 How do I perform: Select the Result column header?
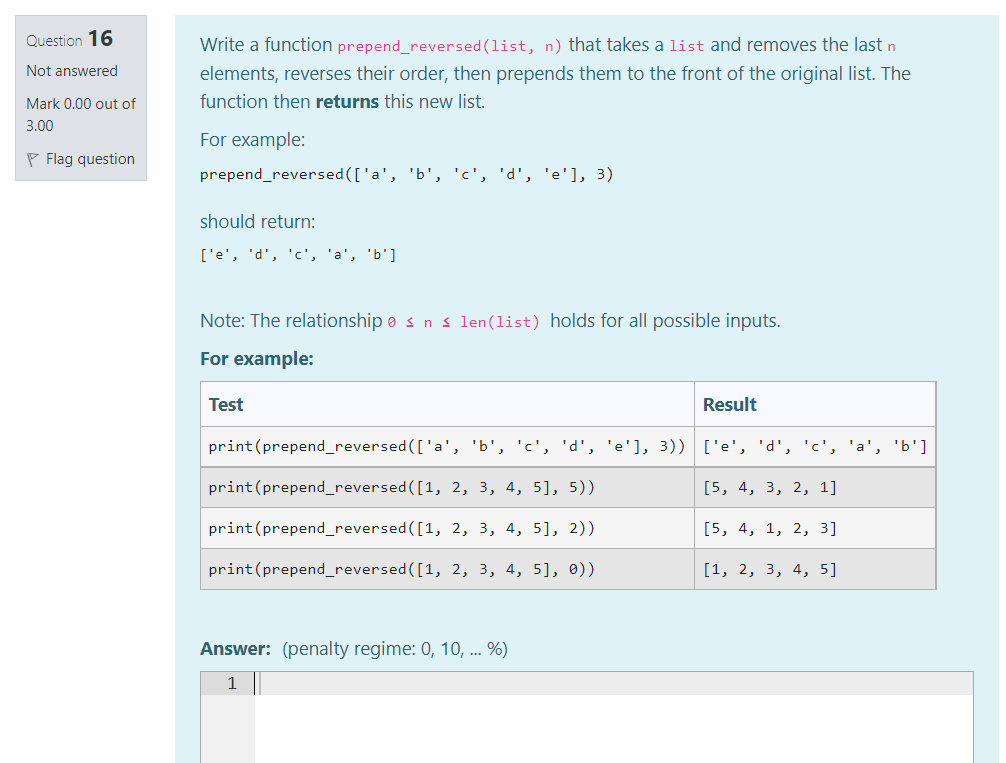point(728,404)
